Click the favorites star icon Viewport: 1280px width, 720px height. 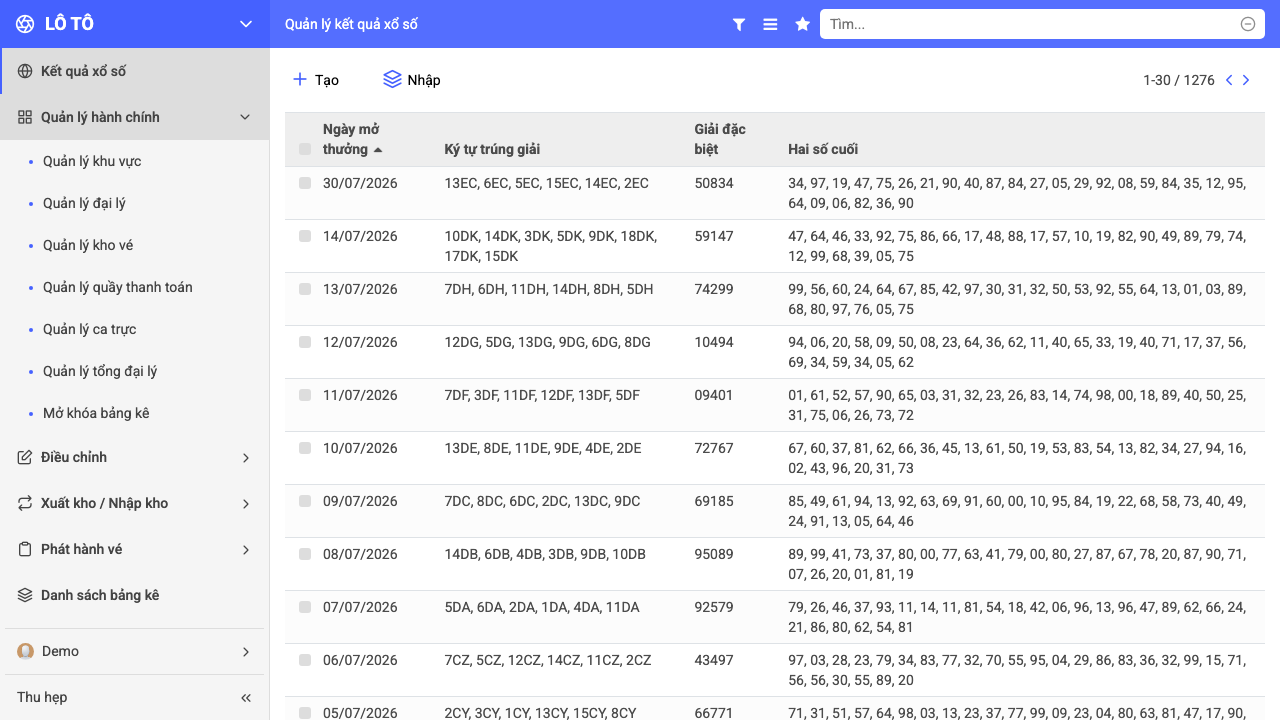point(802,24)
